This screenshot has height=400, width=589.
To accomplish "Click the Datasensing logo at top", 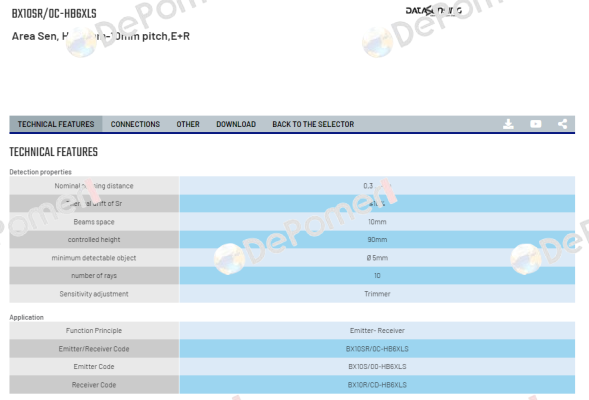I will 433,11.
